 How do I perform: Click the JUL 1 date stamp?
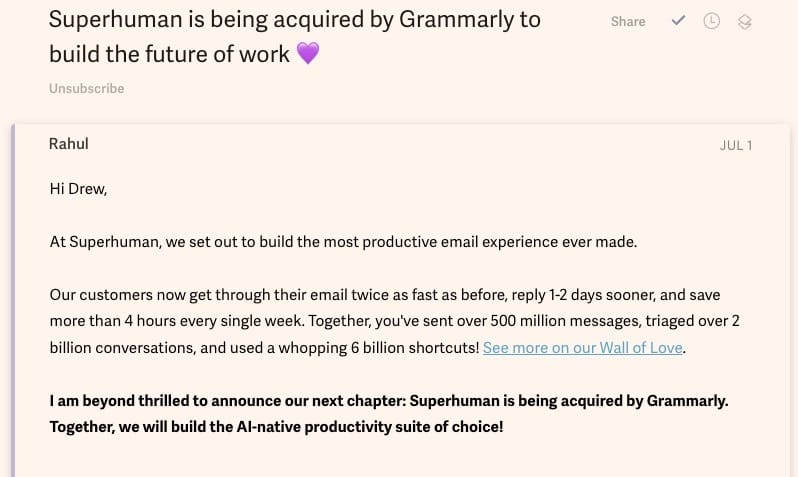pyautogui.click(x=735, y=145)
